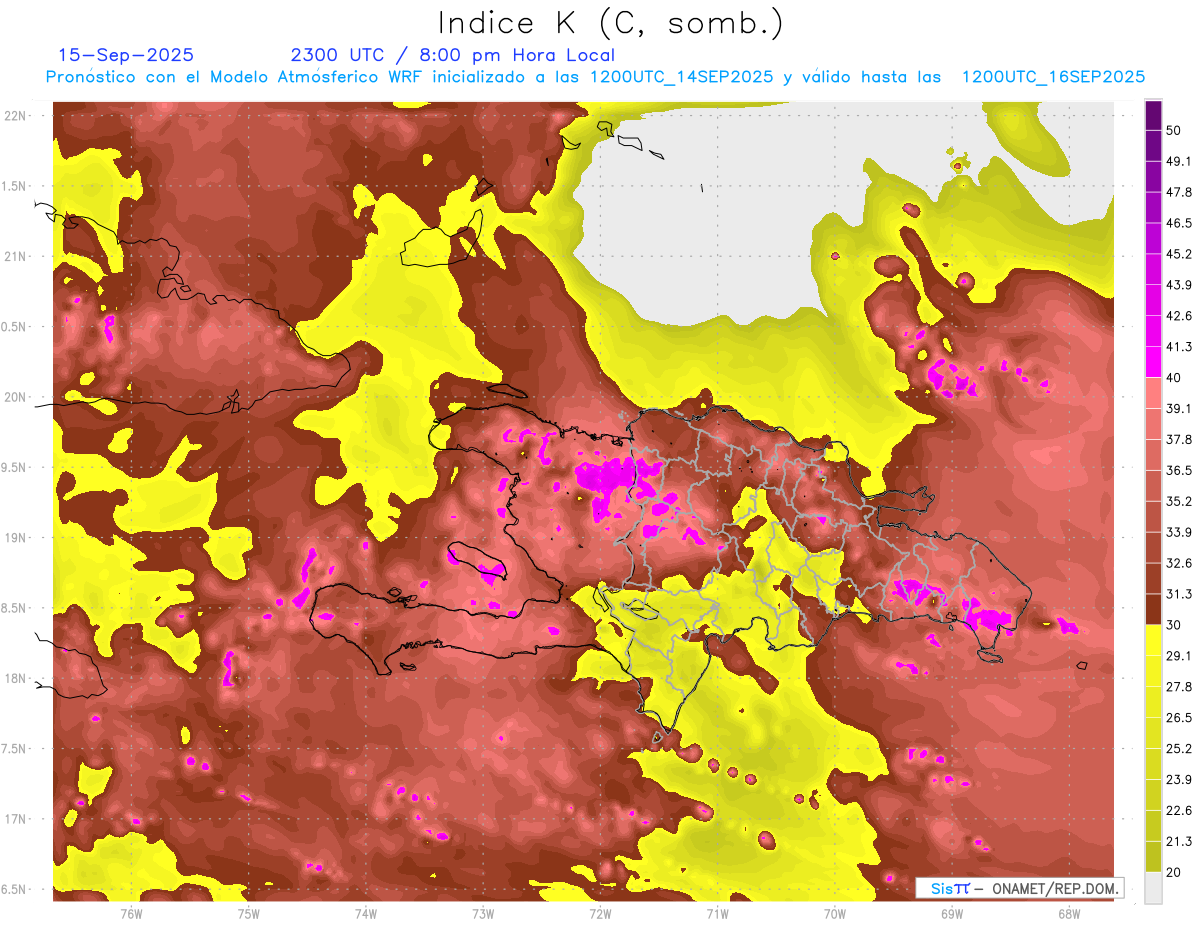1200x927 pixels.
Task: Click the colorbar value '22.6'
Action: (x=1179, y=810)
